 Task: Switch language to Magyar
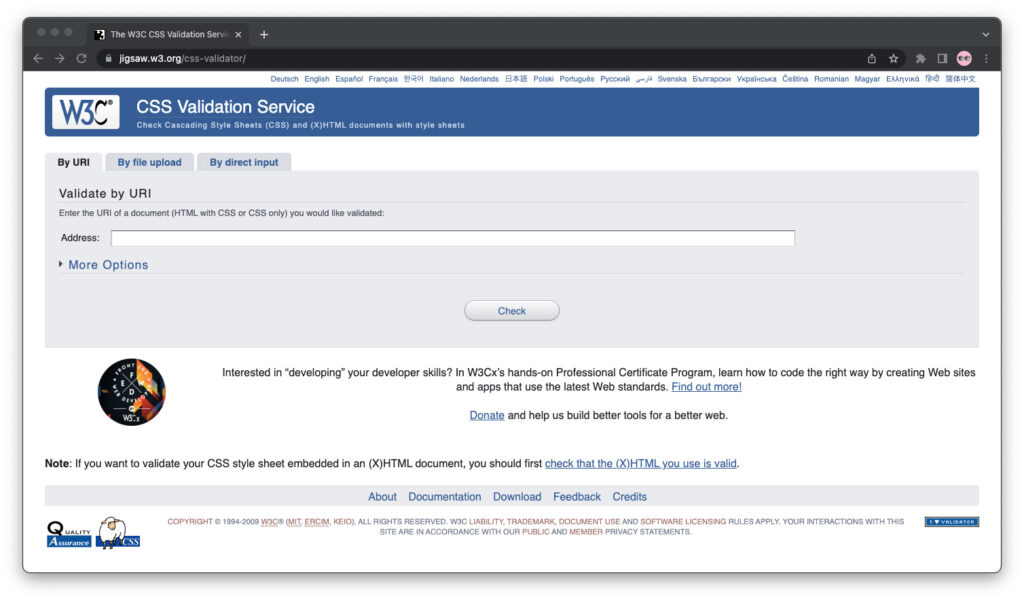click(x=867, y=79)
